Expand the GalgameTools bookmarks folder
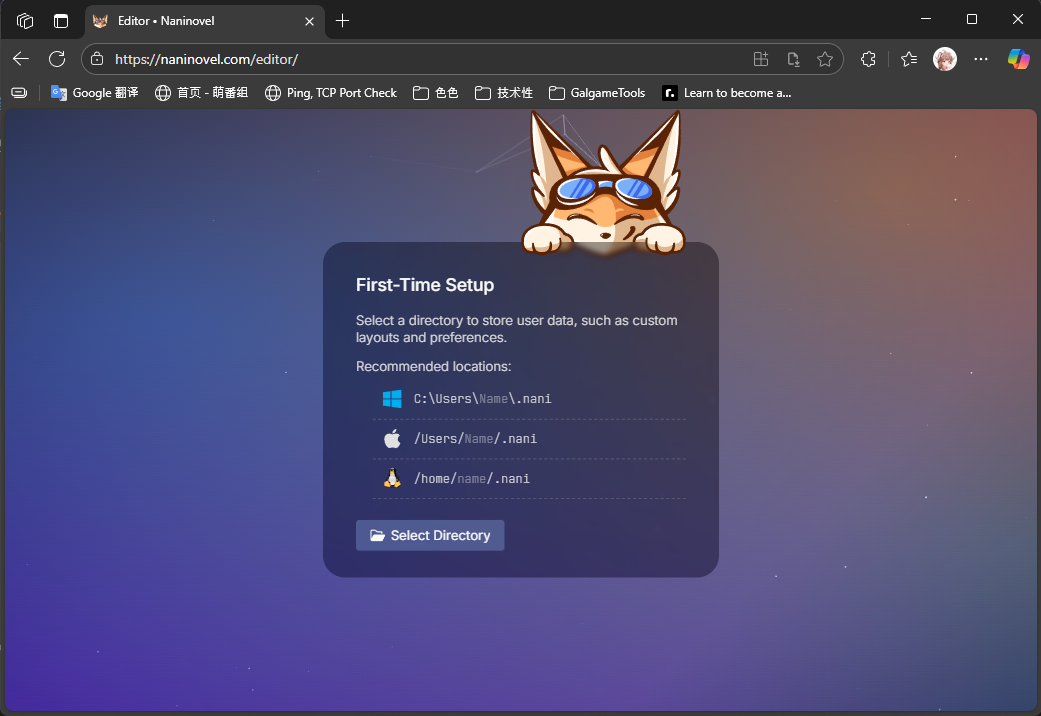The height and width of the screenshot is (716, 1041). pos(597,93)
